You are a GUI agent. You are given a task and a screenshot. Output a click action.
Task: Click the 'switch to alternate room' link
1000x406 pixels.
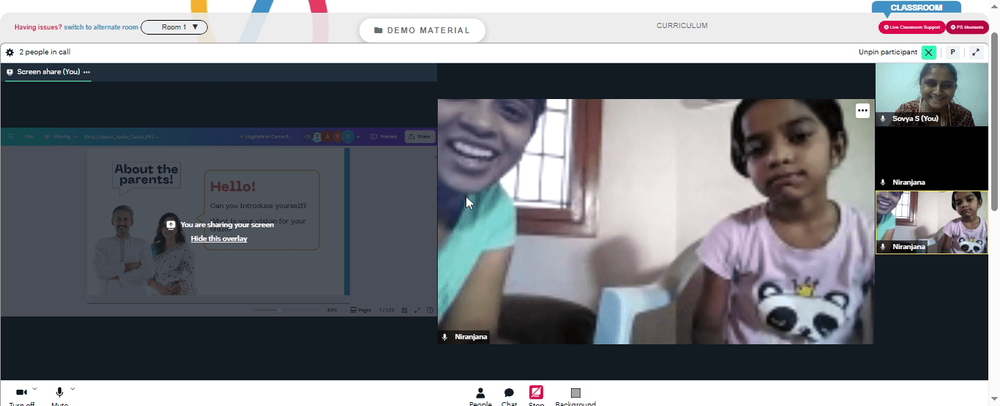(101, 27)
